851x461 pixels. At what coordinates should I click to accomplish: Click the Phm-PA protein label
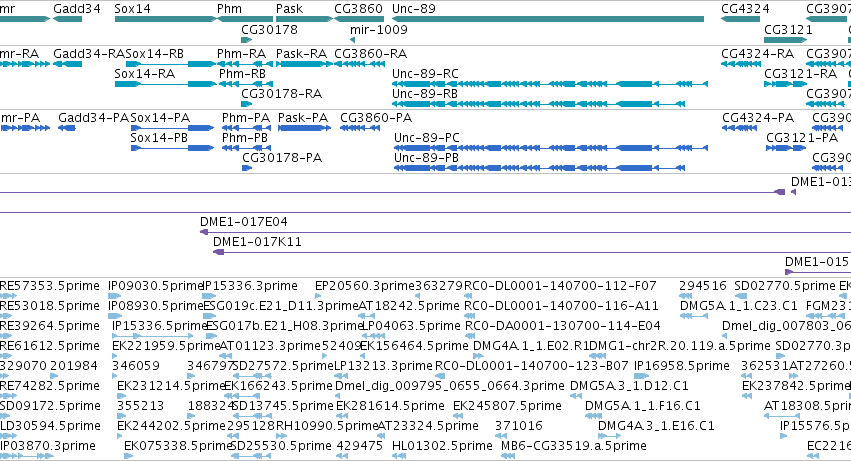(x=246, y=118)
